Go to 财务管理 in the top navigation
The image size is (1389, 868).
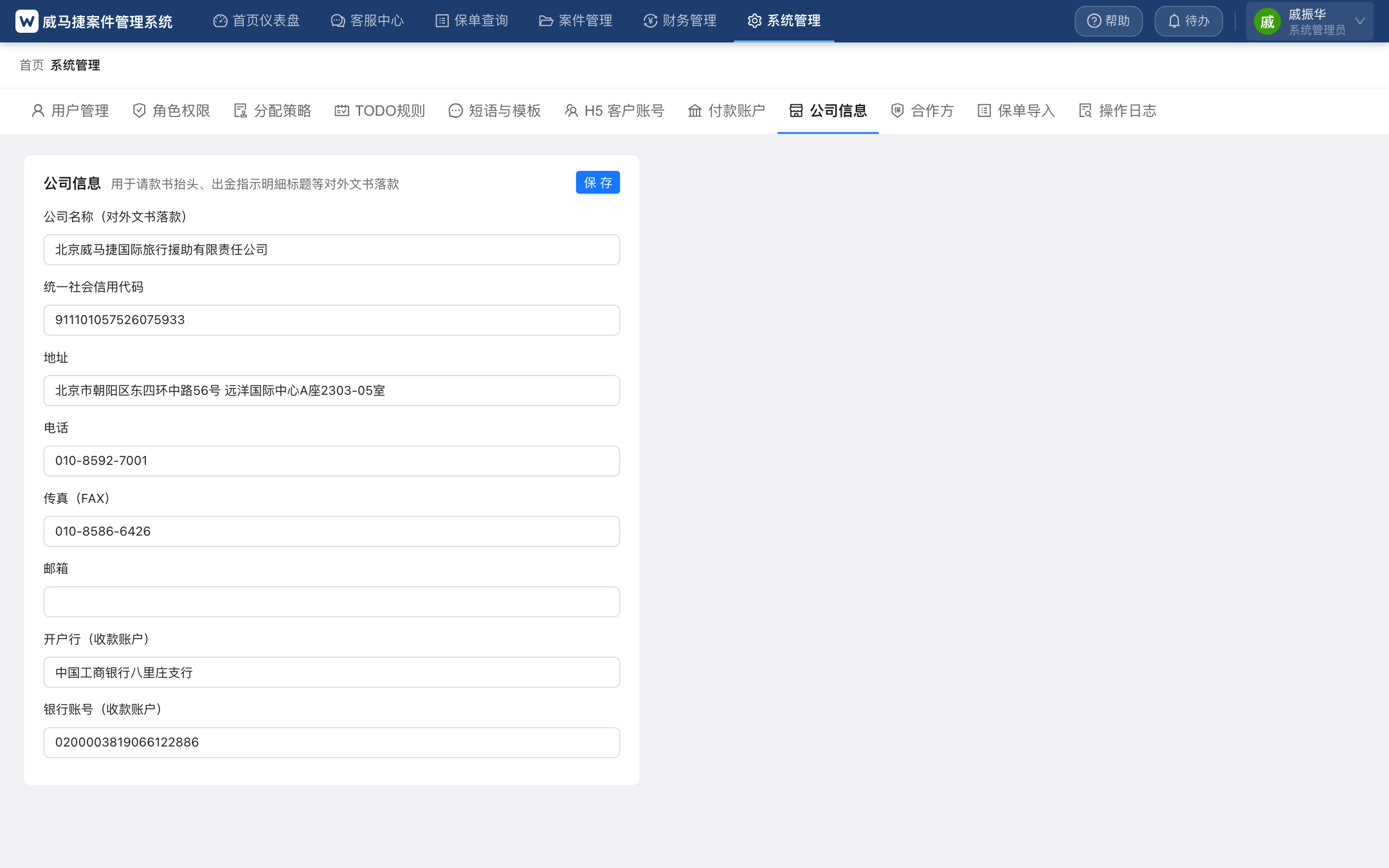point(680,21)
